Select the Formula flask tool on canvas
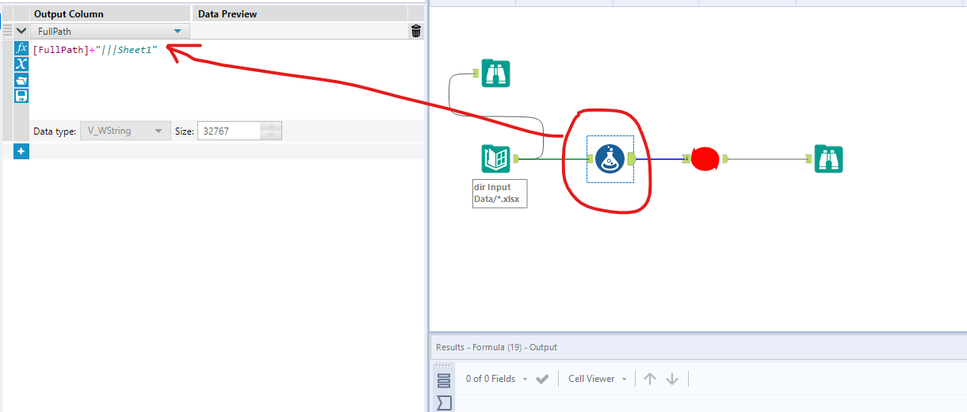Viewport: 967px width, 412px height. pos(610,159)
